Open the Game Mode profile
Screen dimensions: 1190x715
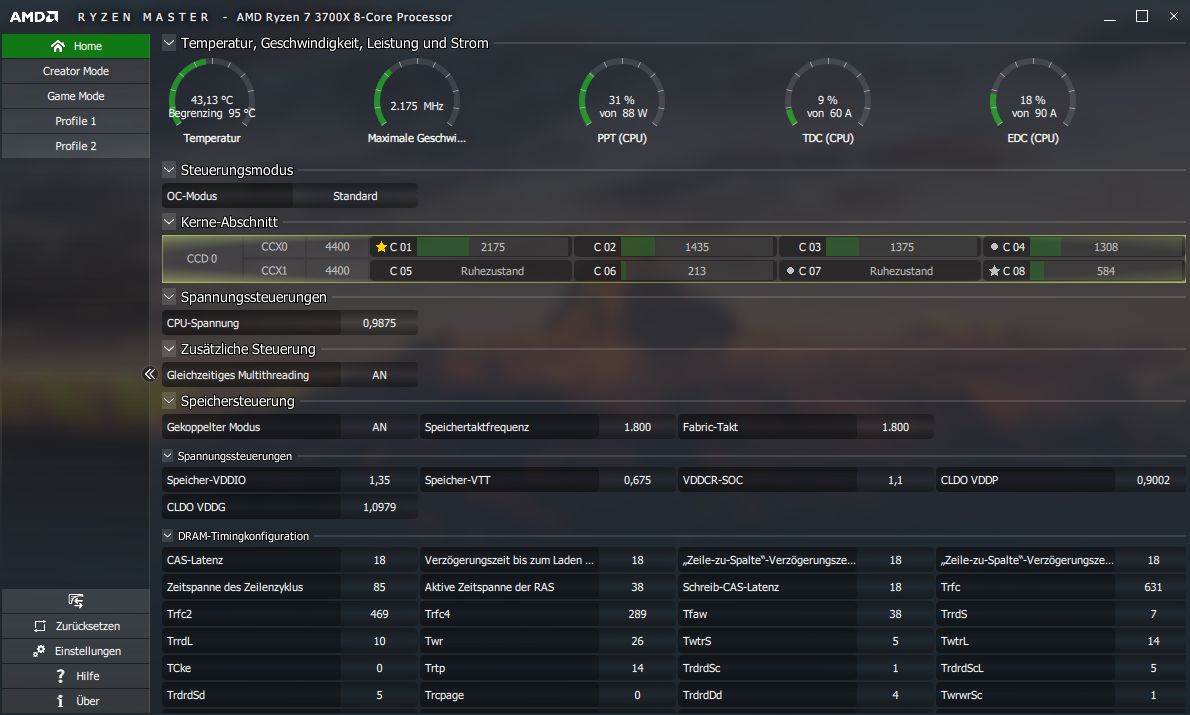[76, 96]
